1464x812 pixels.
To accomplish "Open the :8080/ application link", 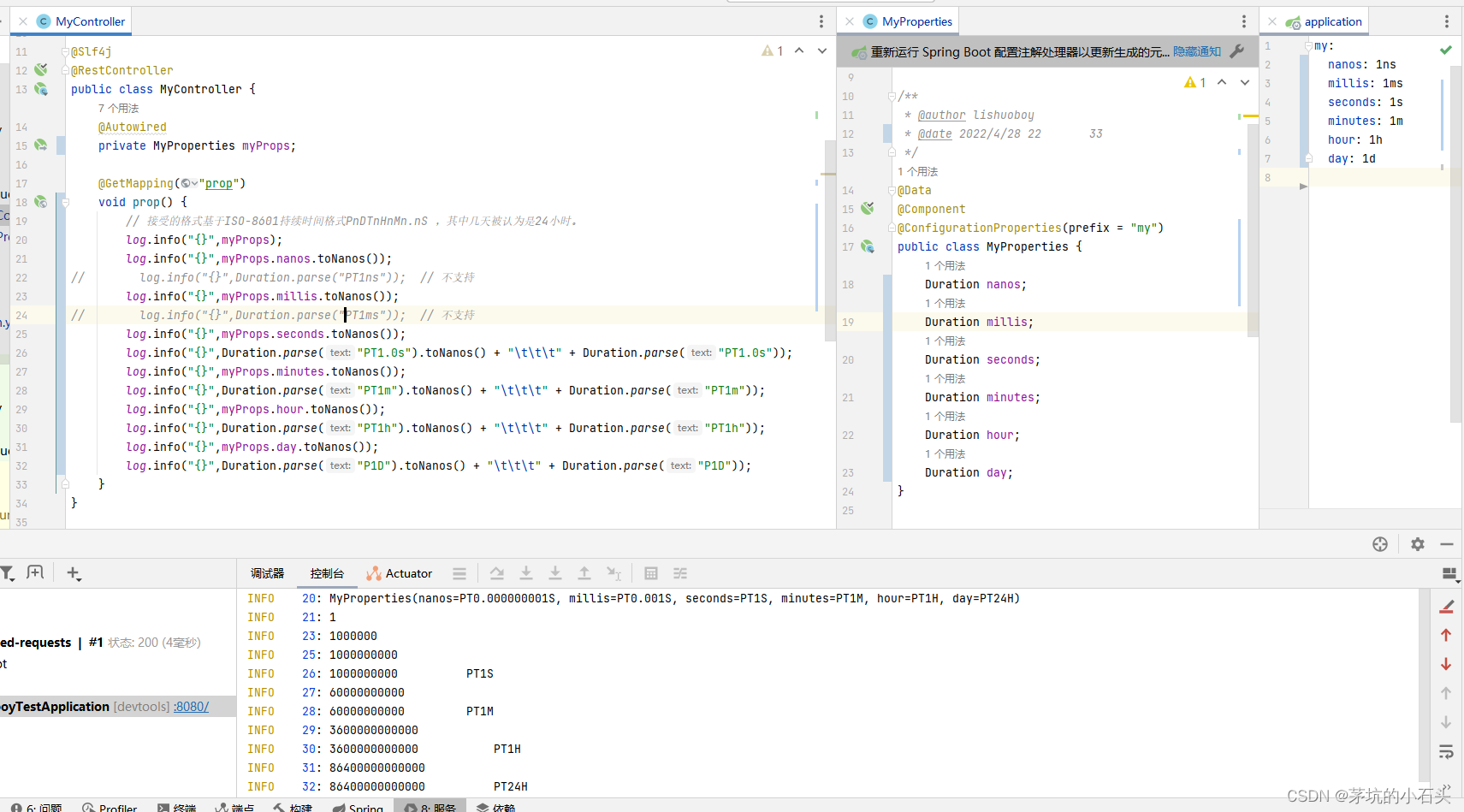I will pos(191,707).
